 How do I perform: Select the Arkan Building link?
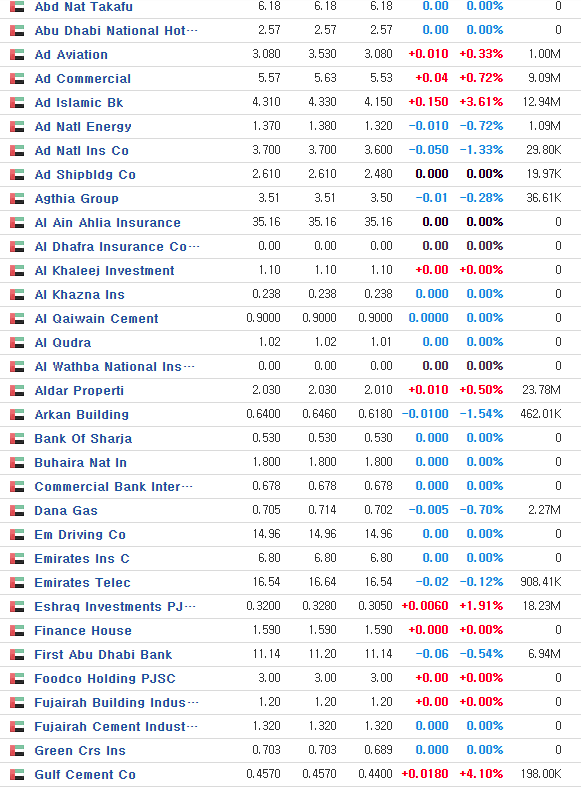click(x=82, y=415)
